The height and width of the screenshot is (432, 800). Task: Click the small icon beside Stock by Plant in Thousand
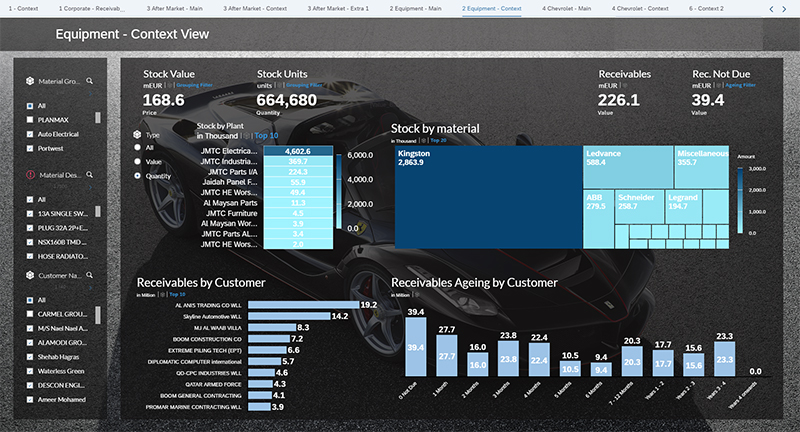(x=246, y=136)
